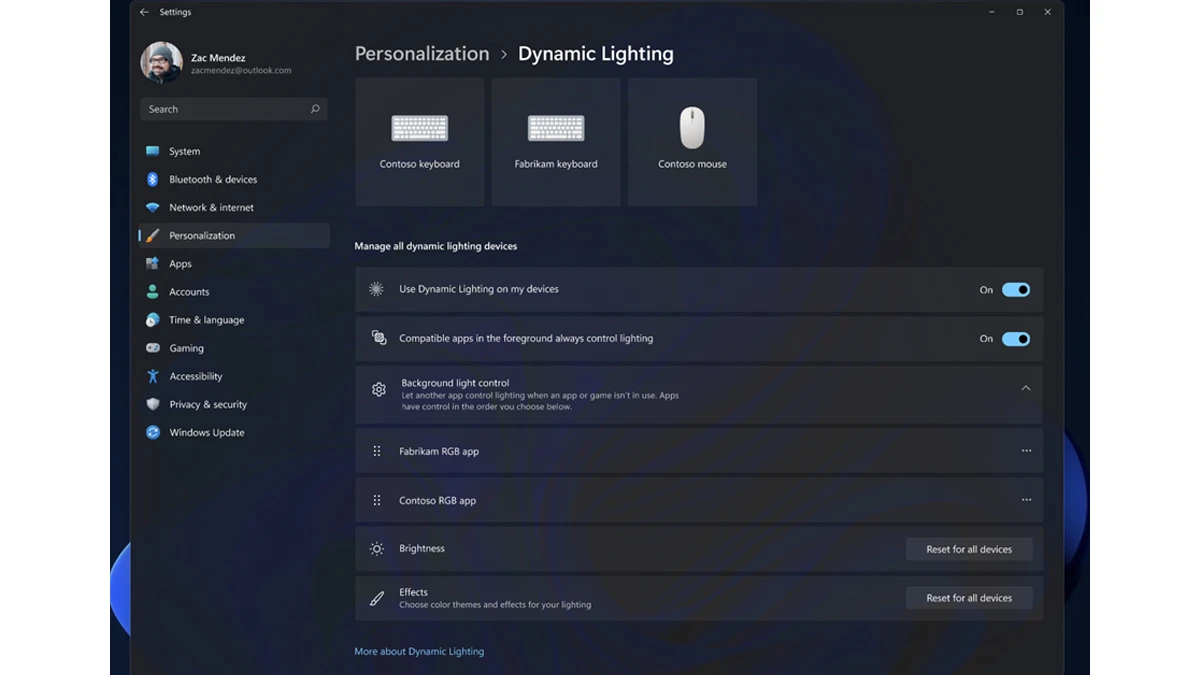Click Reset for all devices beside Brightness

pos(969,549)
